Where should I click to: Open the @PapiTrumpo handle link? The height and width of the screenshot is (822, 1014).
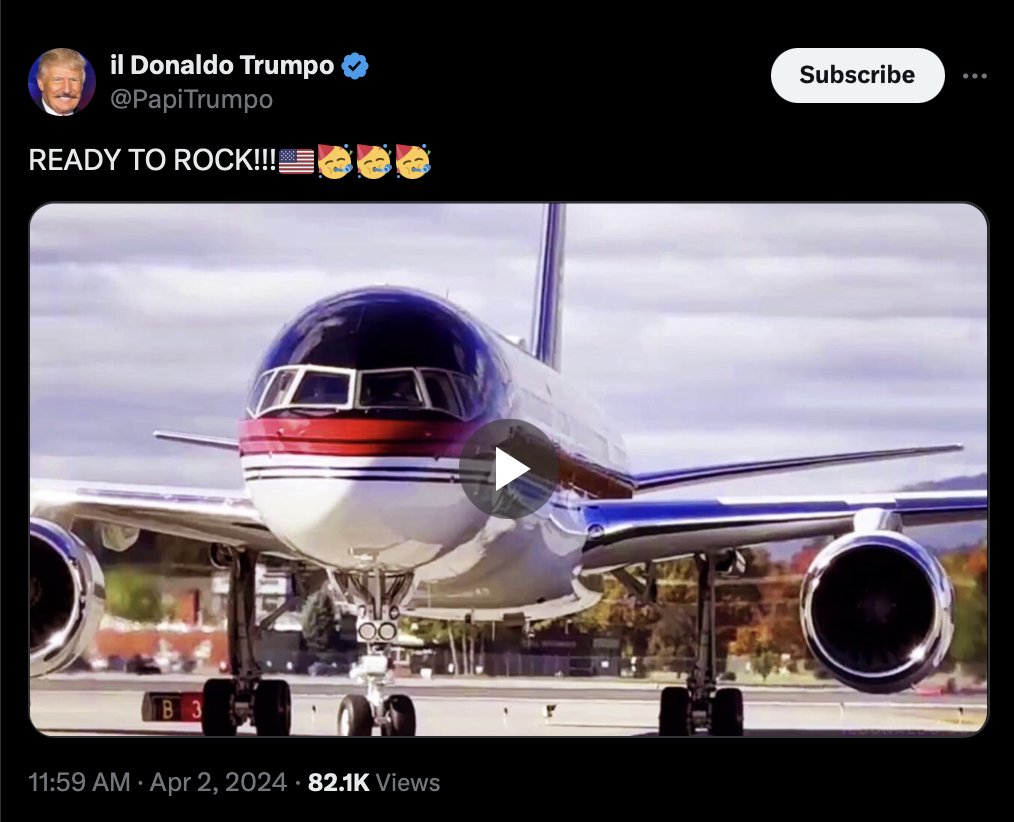(191, 100)
